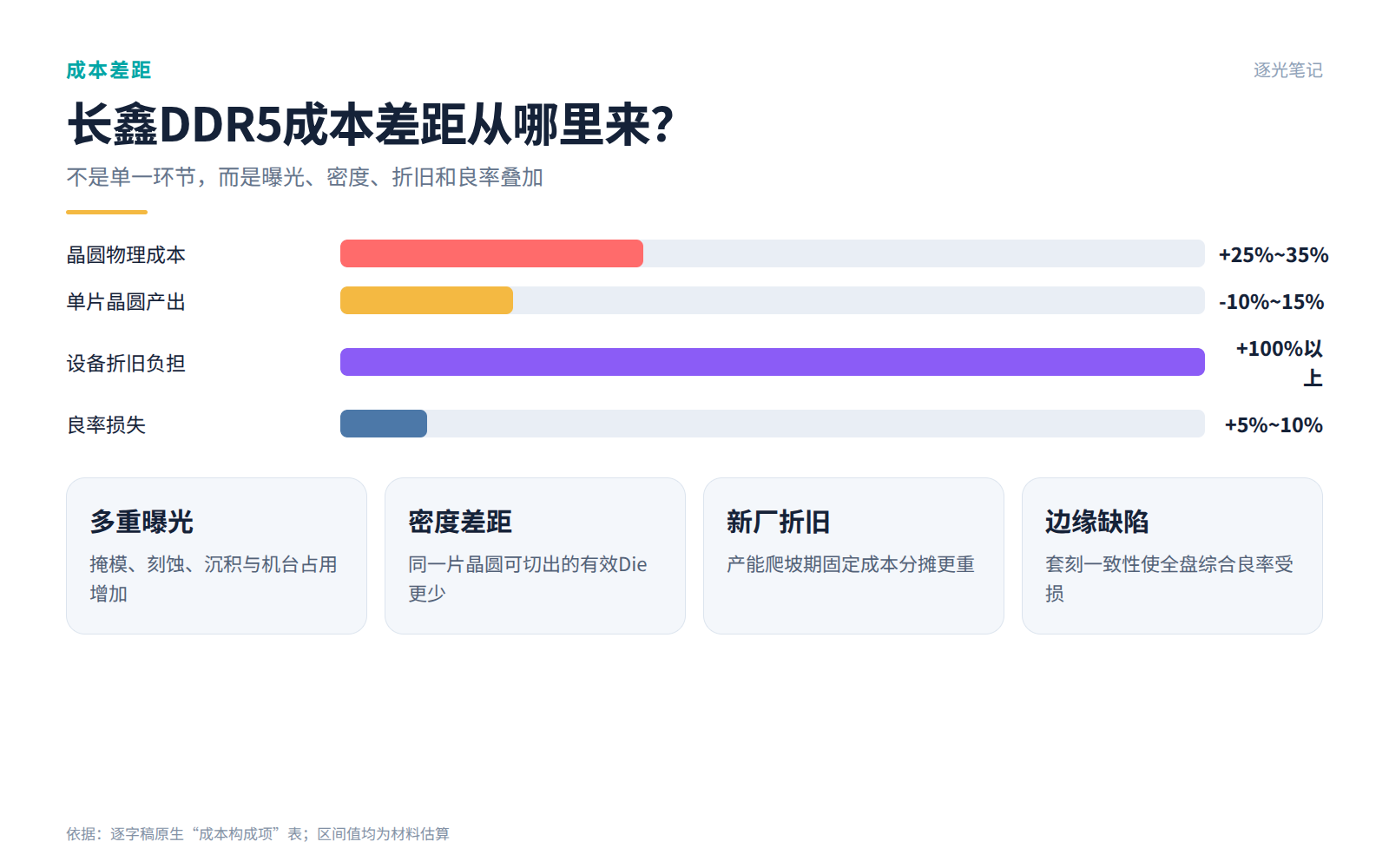
Task: Select the 边缘缺陷 card
Action: tap(1172, 556)
